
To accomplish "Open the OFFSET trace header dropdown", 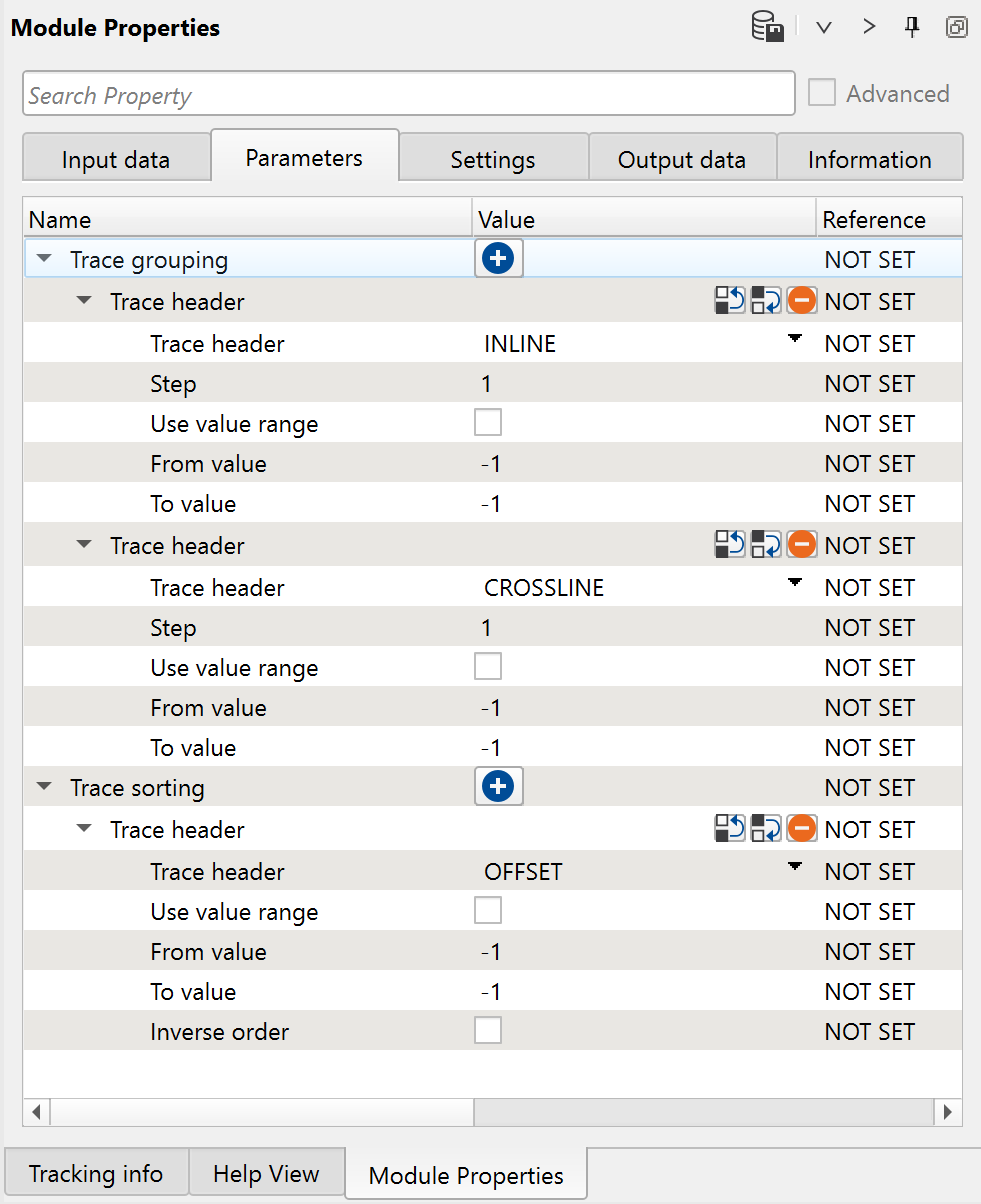I will [795, 868].
